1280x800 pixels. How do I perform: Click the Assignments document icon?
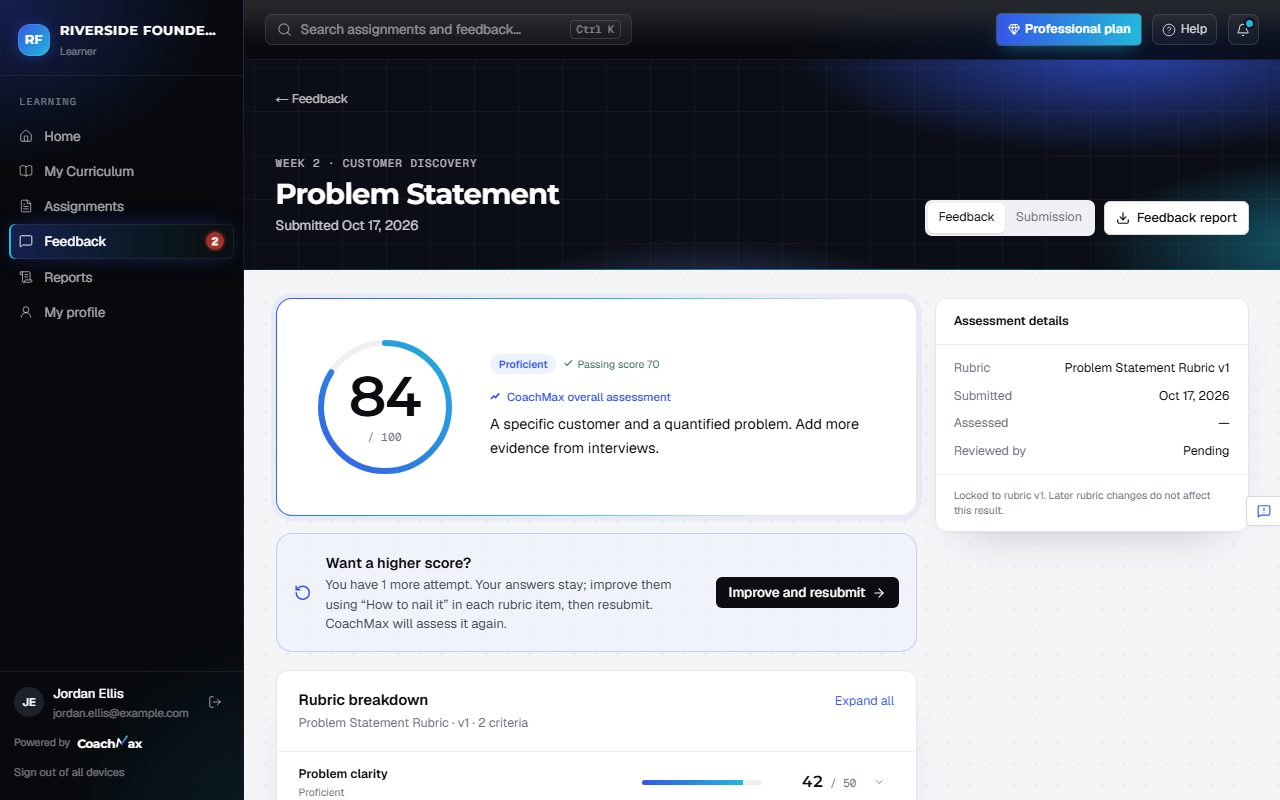click(26, 206)
